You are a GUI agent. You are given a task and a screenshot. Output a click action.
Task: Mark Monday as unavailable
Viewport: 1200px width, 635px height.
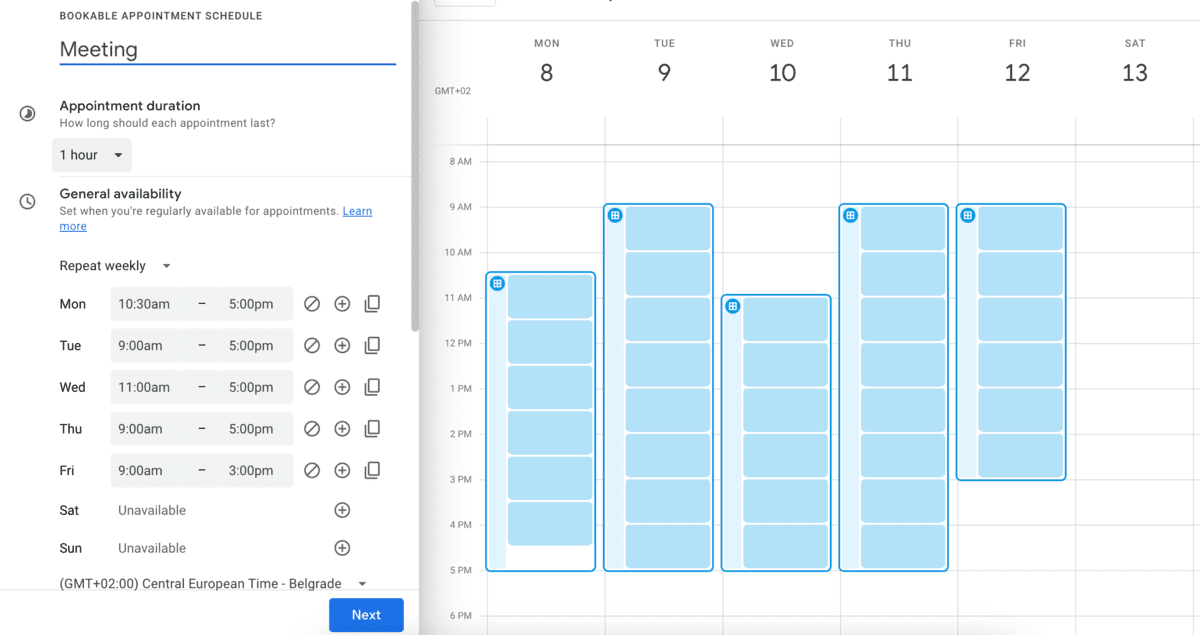[x=311, y=303]
